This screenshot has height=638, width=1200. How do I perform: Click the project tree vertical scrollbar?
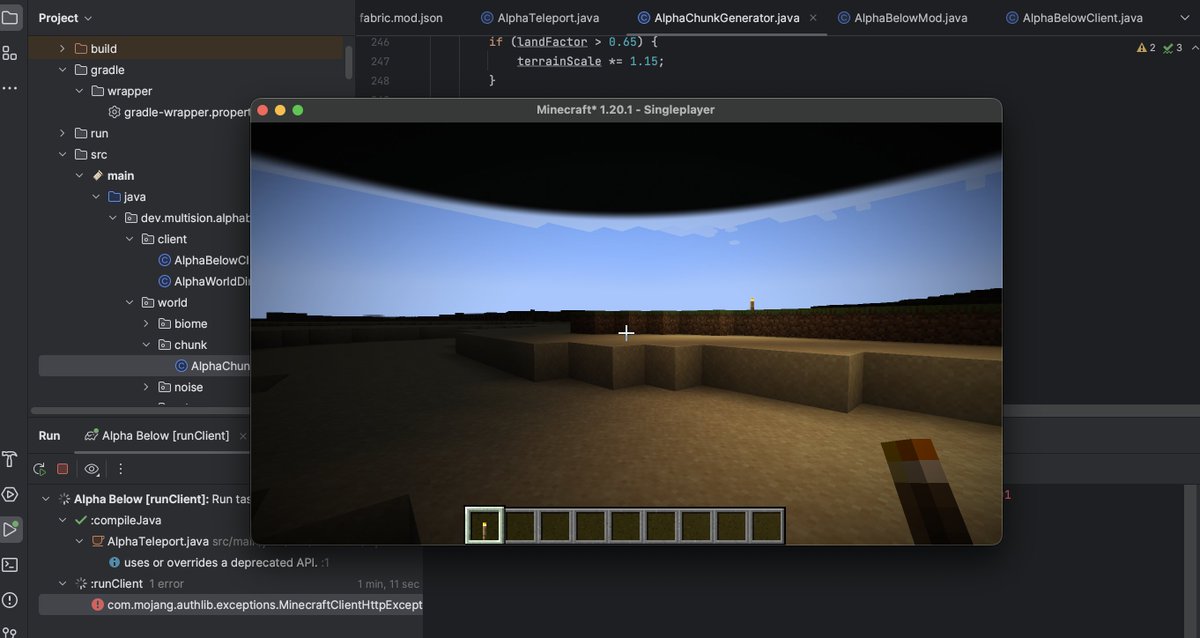coord(348,62)
